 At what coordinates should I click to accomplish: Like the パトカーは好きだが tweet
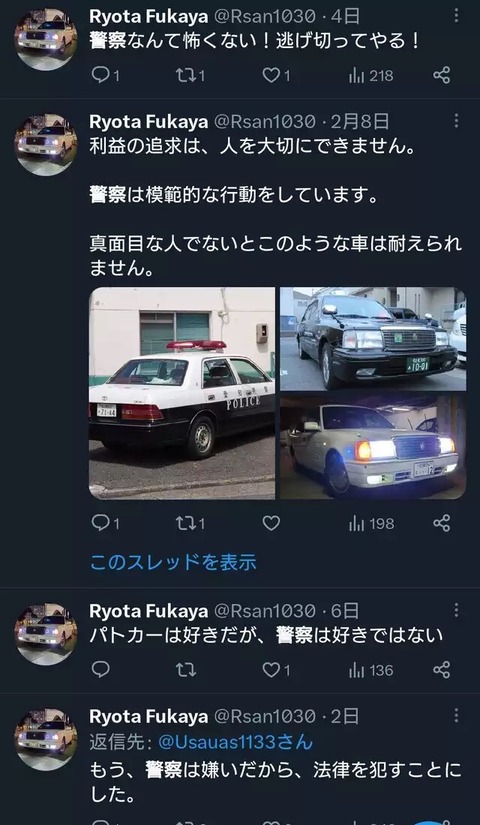pyautogui.click(x=276, y=670)
